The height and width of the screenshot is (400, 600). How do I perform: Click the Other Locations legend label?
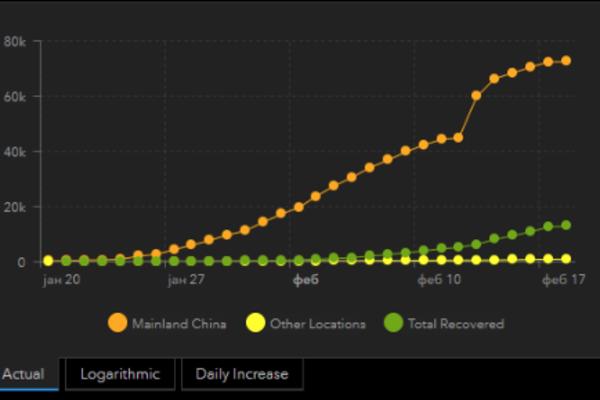[317, 324]
